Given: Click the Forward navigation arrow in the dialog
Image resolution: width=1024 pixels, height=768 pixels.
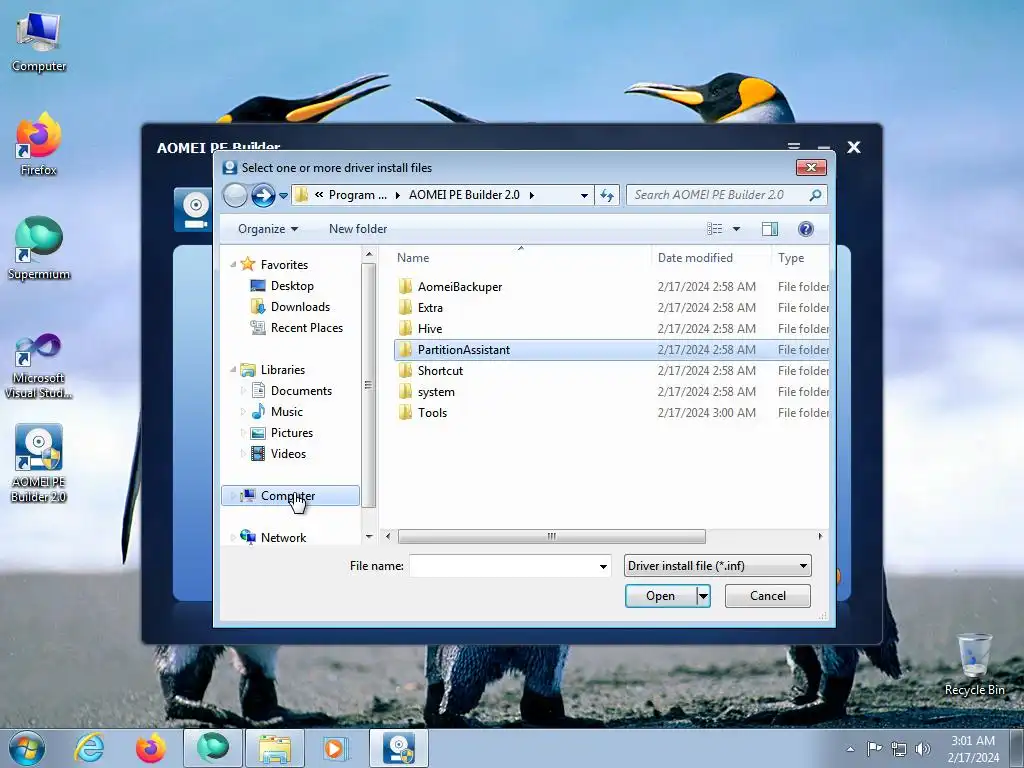Looking at the screenshot, I should tap(263, 195).
